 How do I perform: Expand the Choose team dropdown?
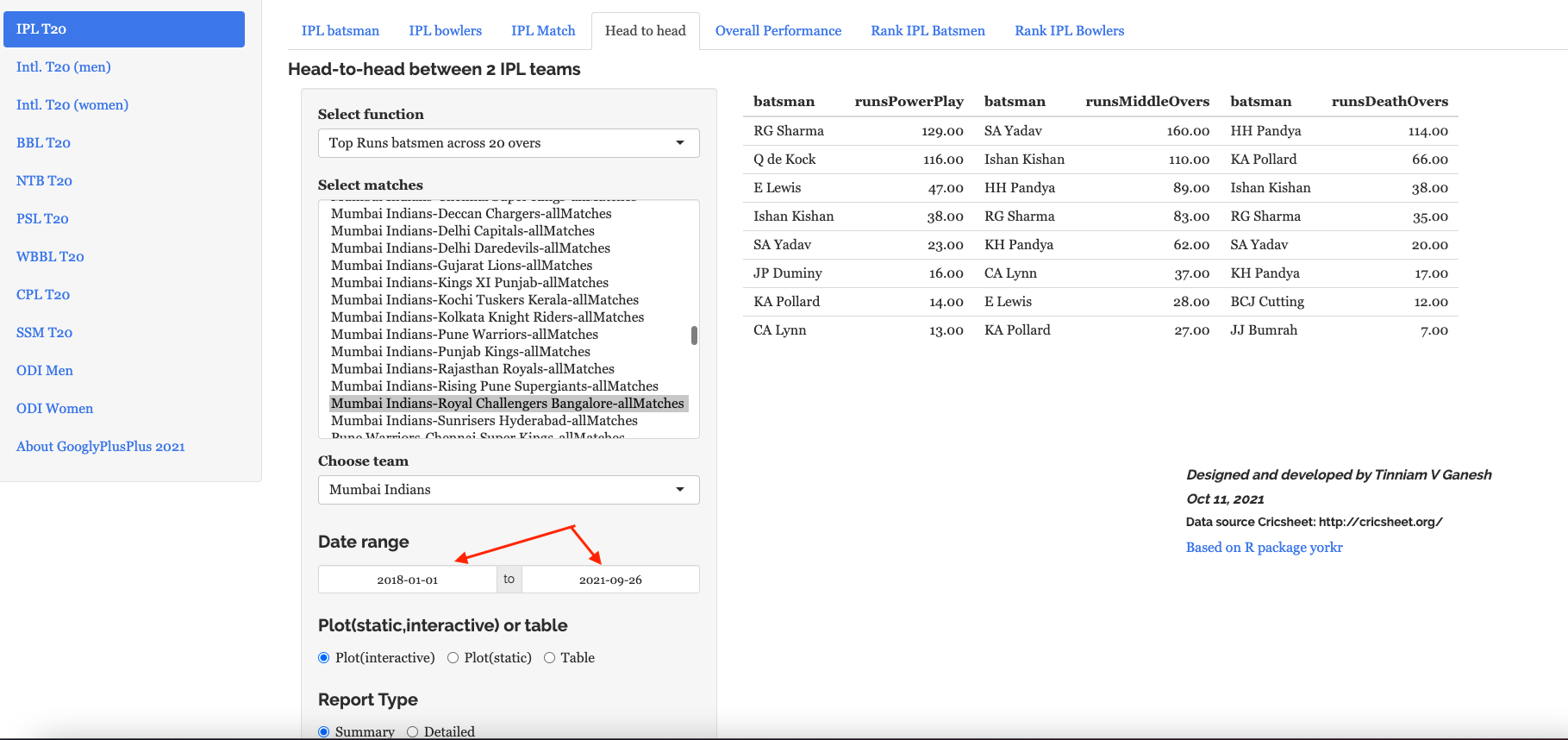[508, 490]
